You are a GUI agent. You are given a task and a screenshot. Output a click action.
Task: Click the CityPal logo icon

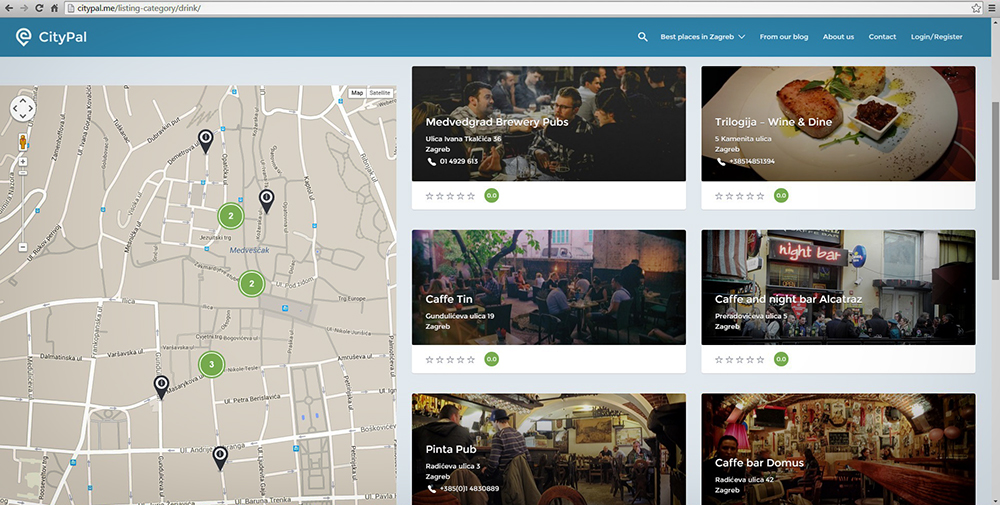pos(24,37)
